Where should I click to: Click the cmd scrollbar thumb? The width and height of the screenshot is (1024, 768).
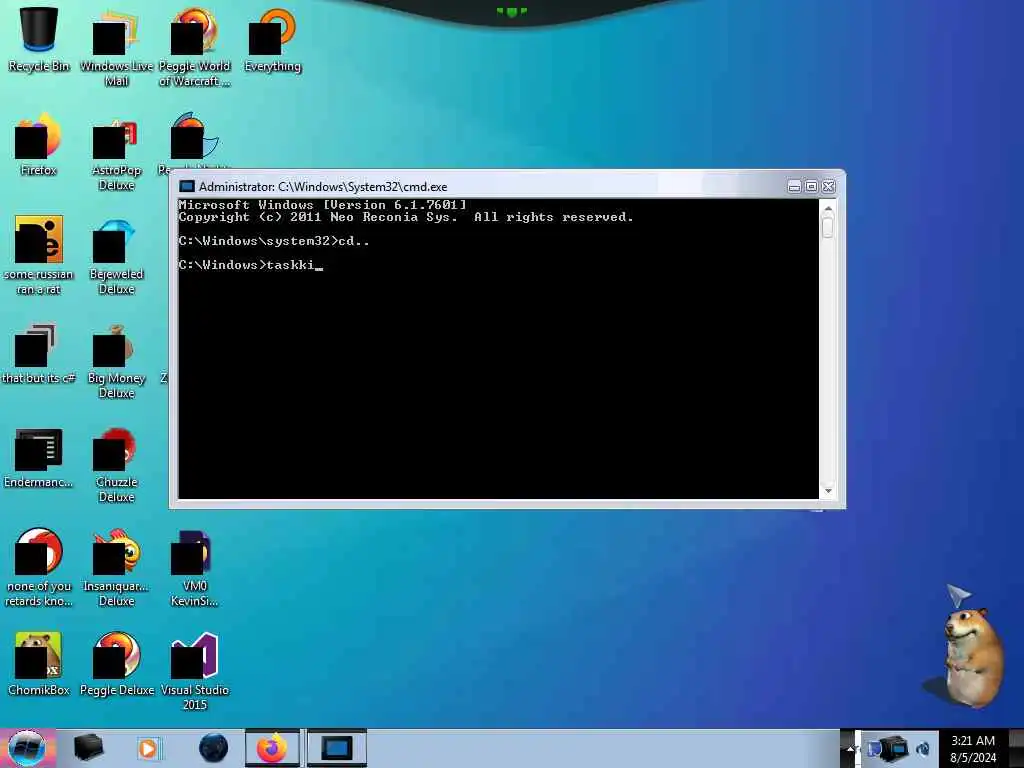coord(828,227)
